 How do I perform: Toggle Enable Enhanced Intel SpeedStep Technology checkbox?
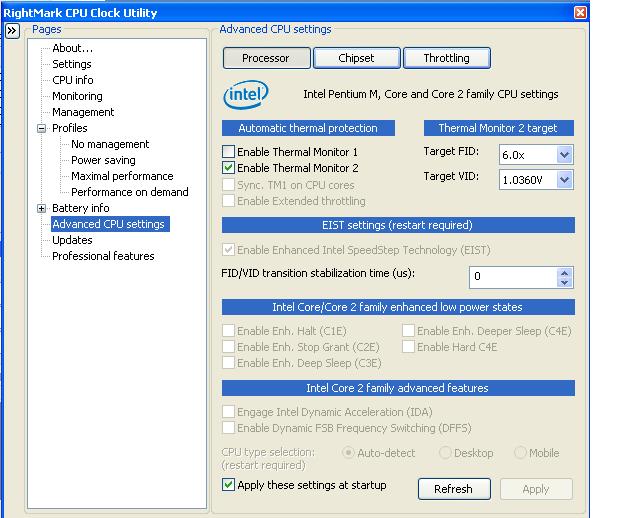coord(228,249)
